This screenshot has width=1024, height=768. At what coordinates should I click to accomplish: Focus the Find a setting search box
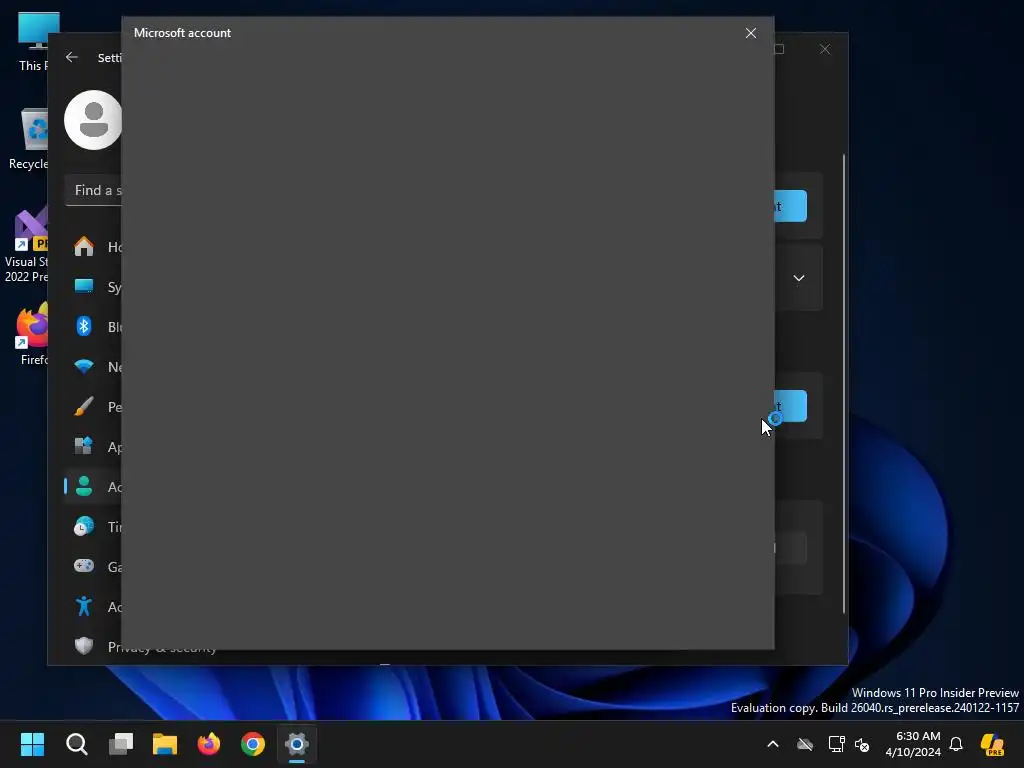(x=93, y=190)
